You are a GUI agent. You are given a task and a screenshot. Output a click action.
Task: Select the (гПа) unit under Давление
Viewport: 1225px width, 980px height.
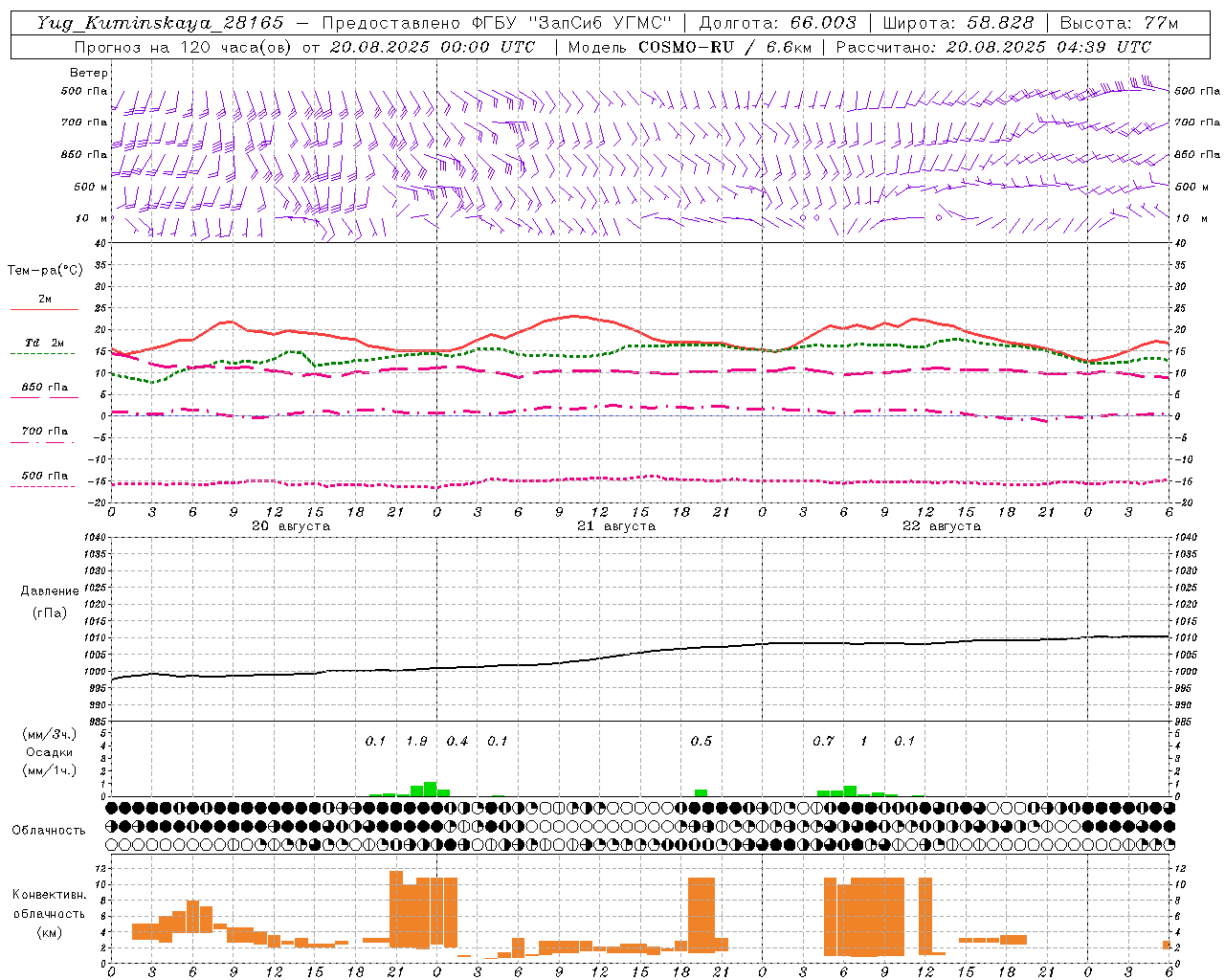[50, 613]
